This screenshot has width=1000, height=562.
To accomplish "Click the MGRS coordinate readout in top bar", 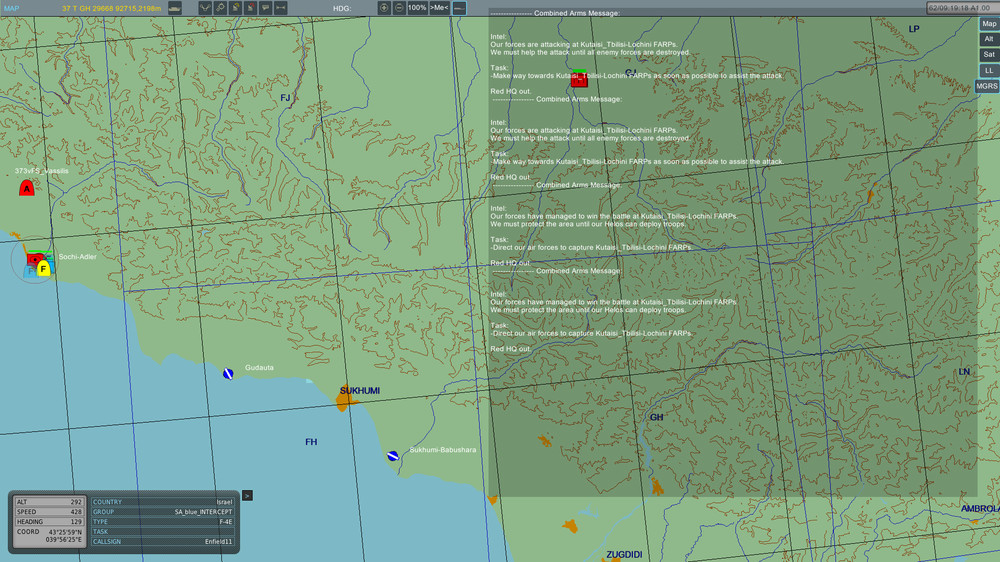I will tap(112, 8).
